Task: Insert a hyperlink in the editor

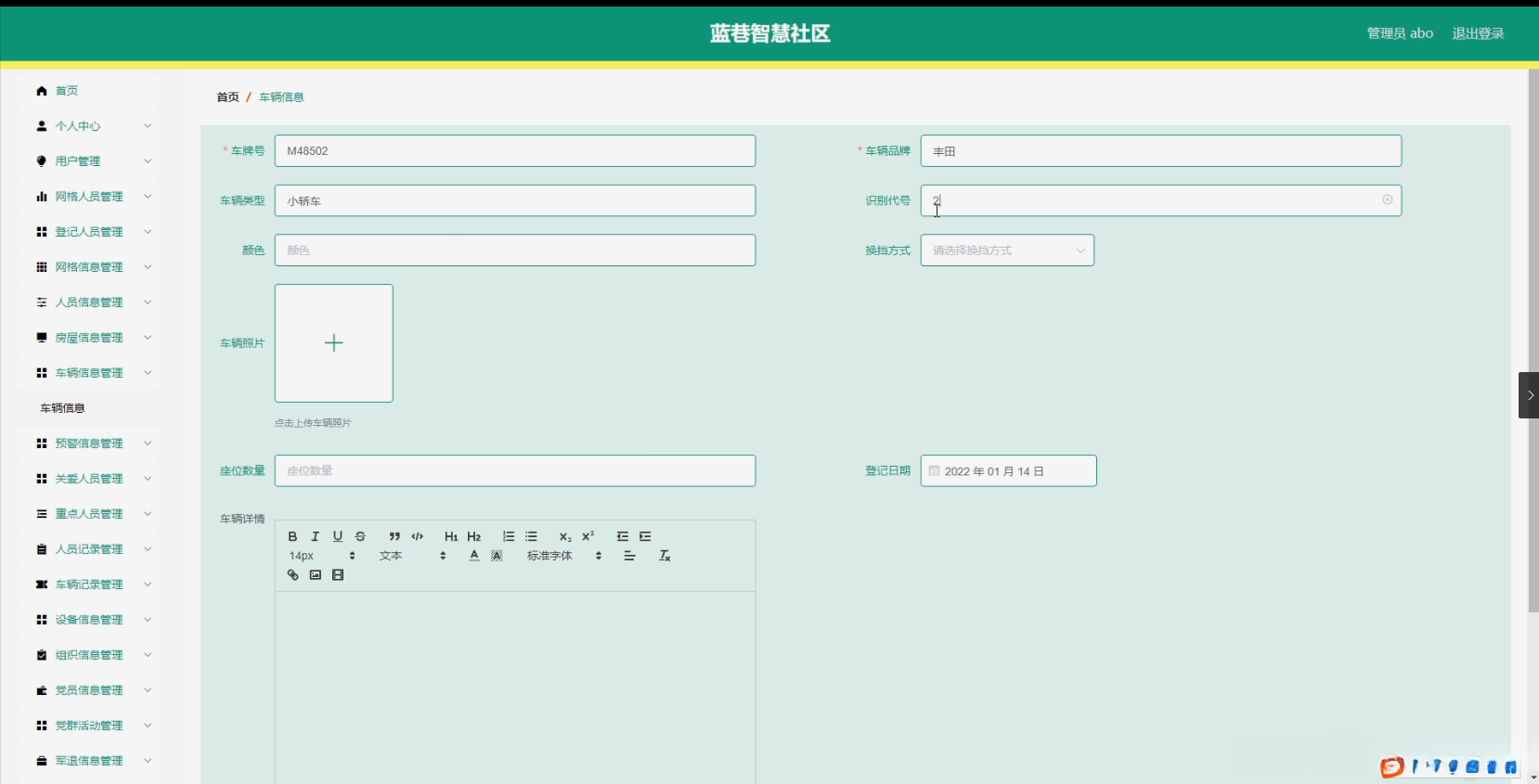Action: 292,575
